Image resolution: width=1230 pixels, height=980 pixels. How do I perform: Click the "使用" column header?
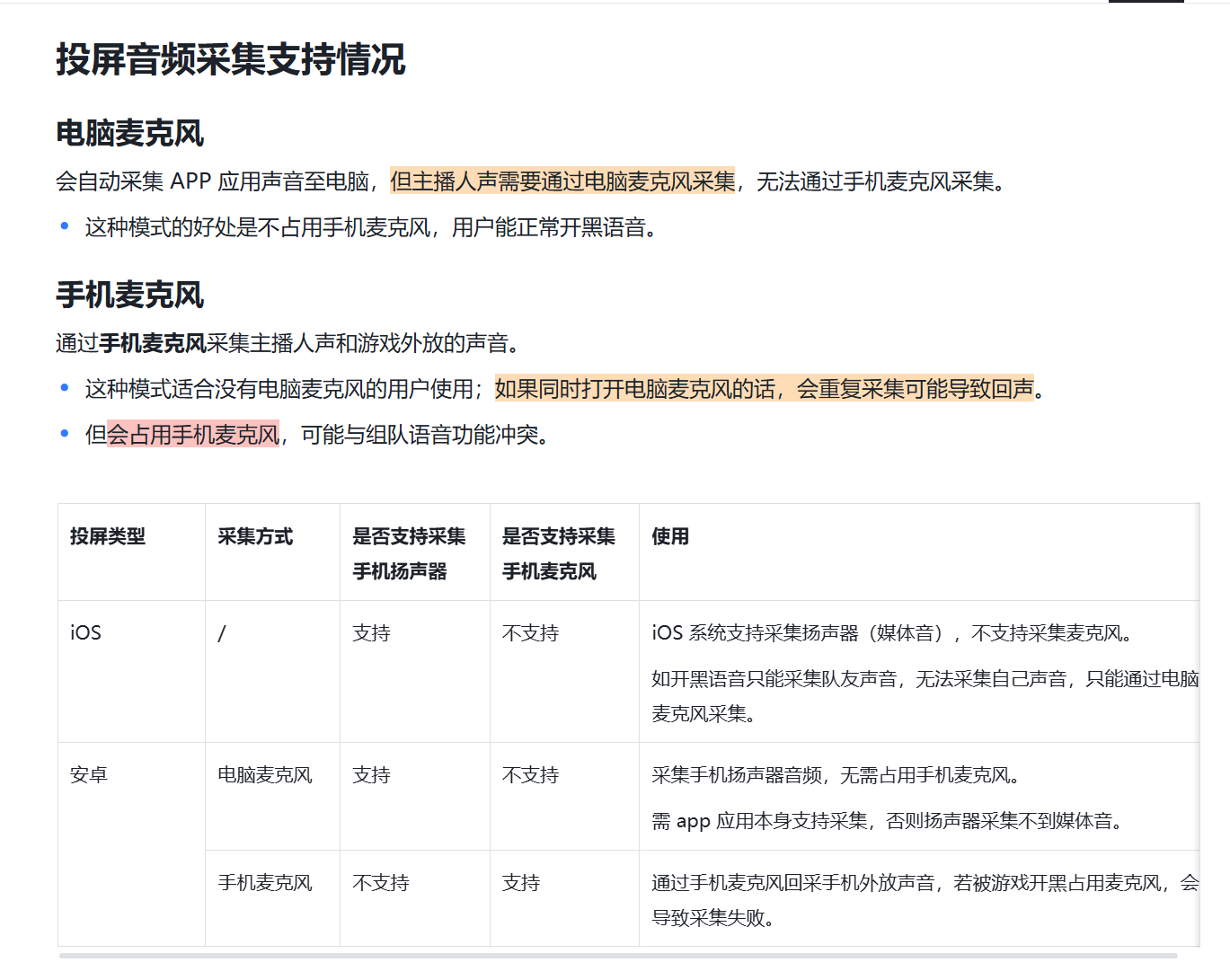pyautogui.click(x=670, y=536)
